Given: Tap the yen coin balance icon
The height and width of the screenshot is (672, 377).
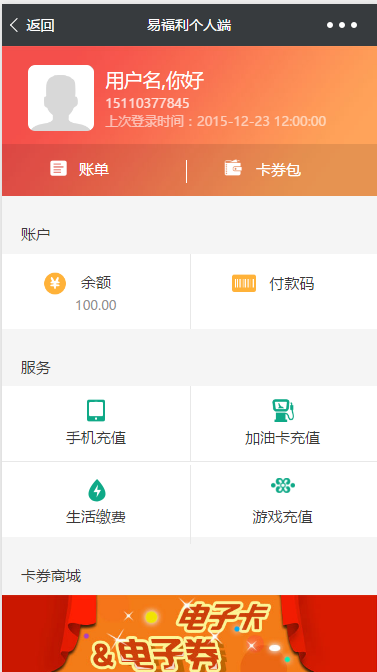Looking at the screenshot, I should pos(55,283).
